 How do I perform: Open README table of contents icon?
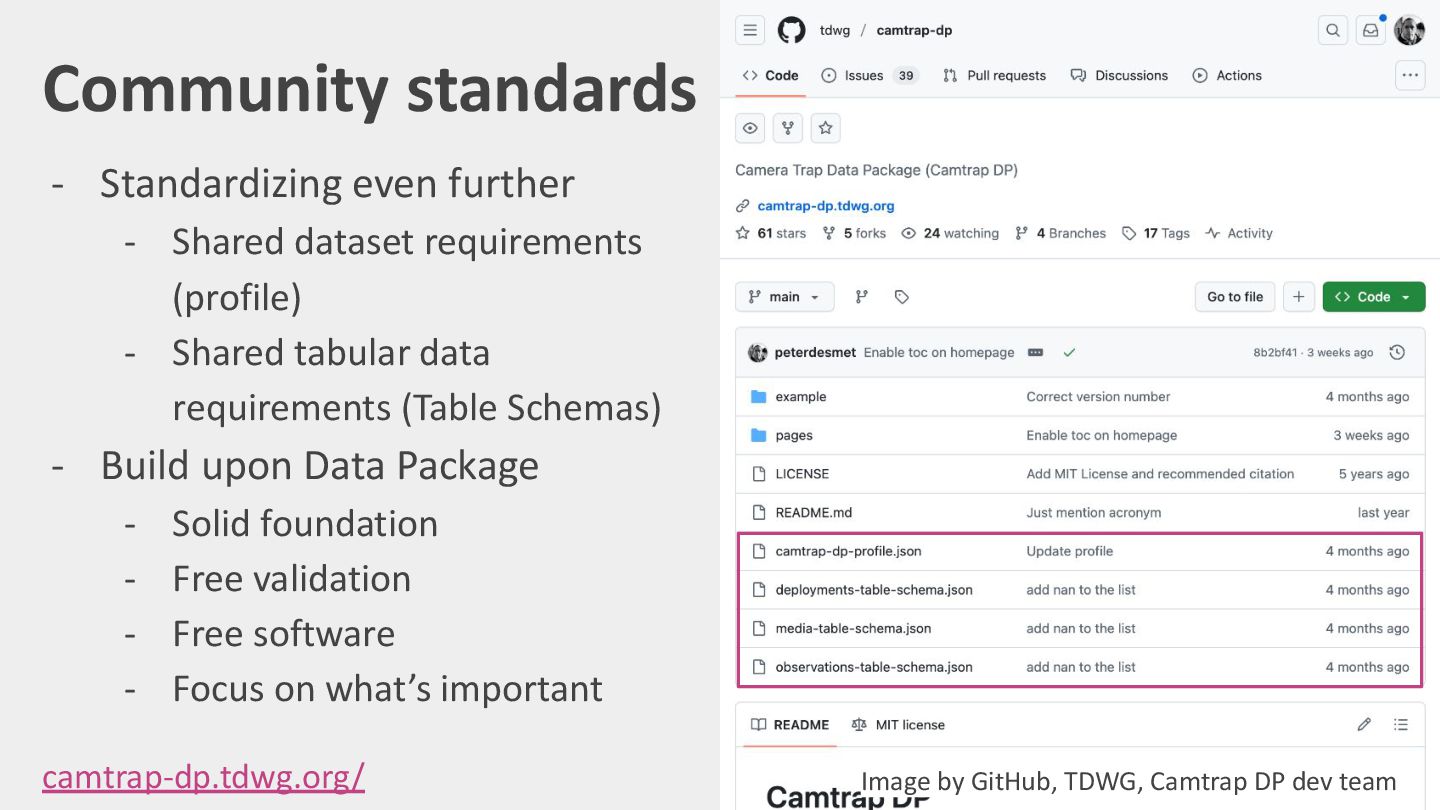click(x=1401, y=724)
